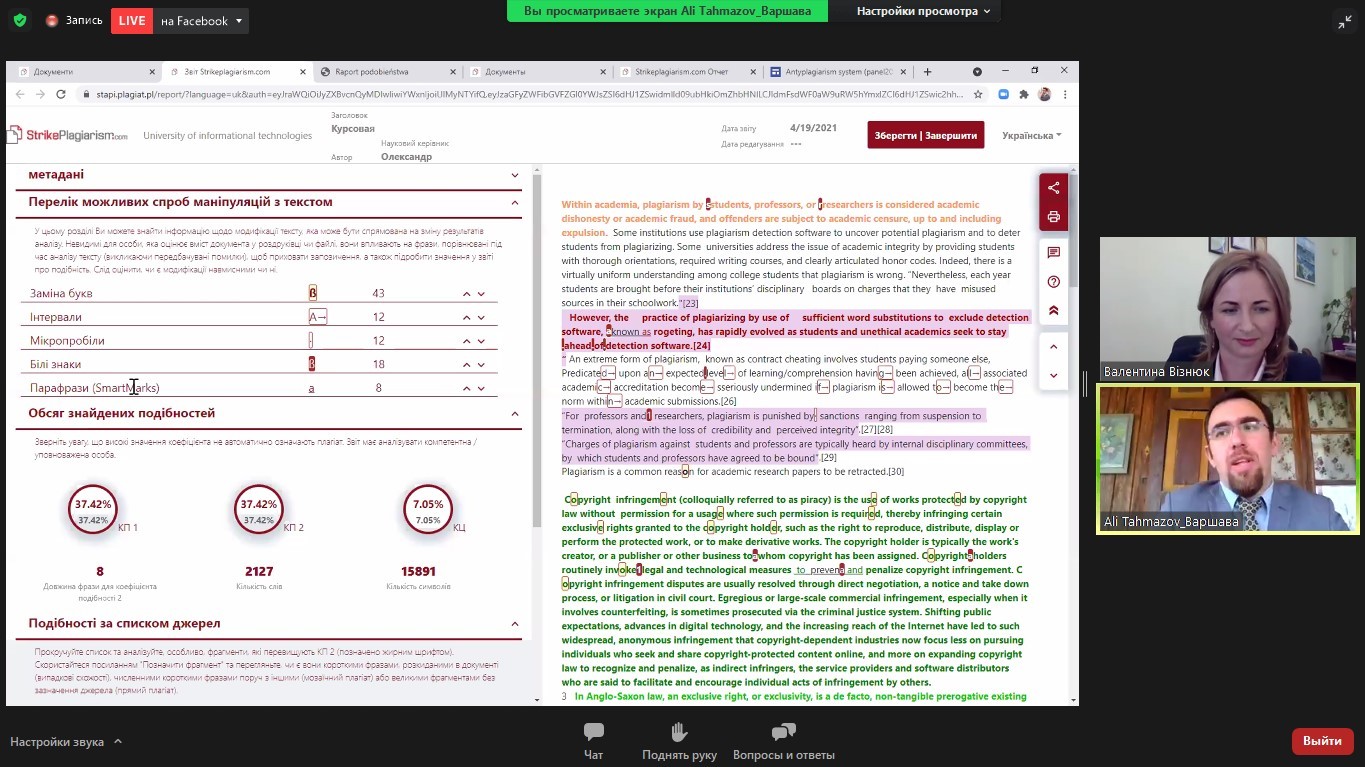Click the red Выйти leave button
This screenshot has height=767, width=1365.
1322,741
